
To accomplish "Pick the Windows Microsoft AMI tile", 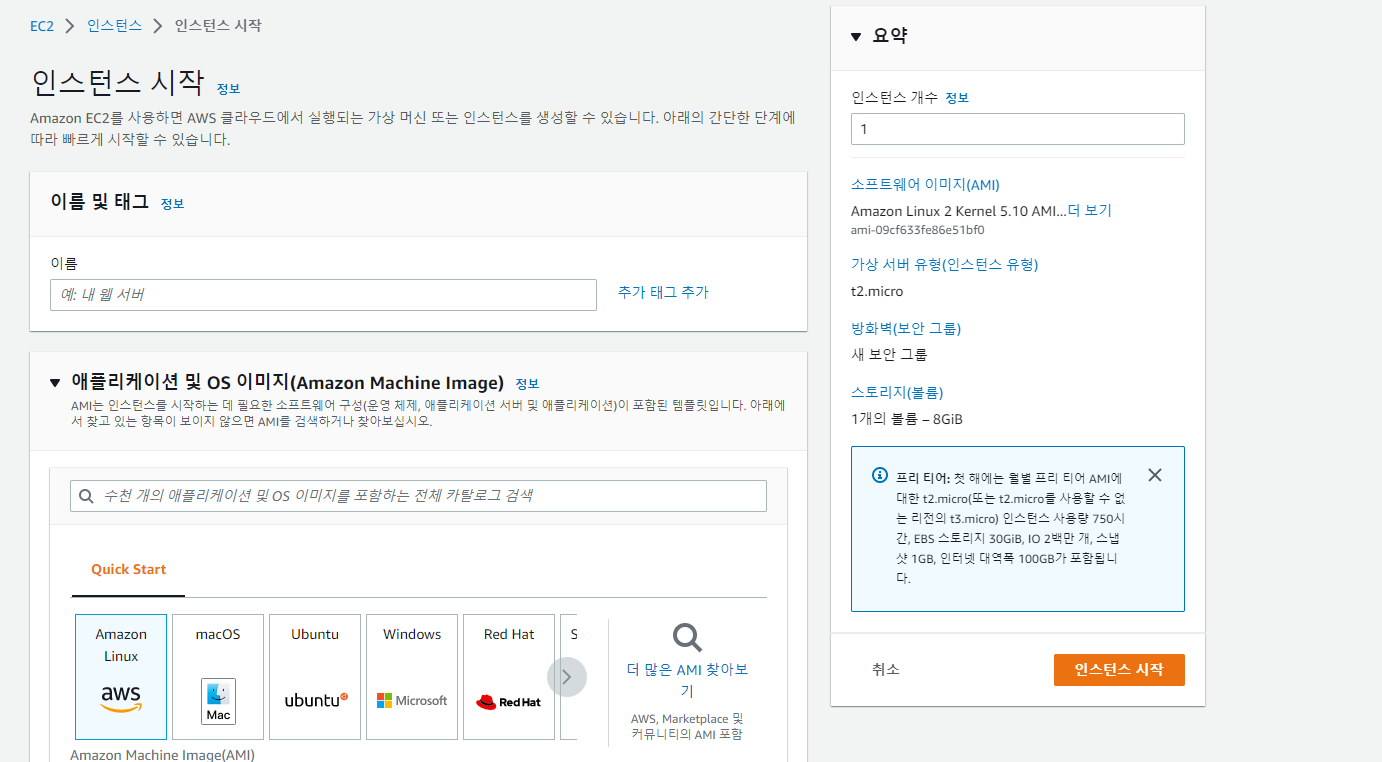I will (412, 677).
